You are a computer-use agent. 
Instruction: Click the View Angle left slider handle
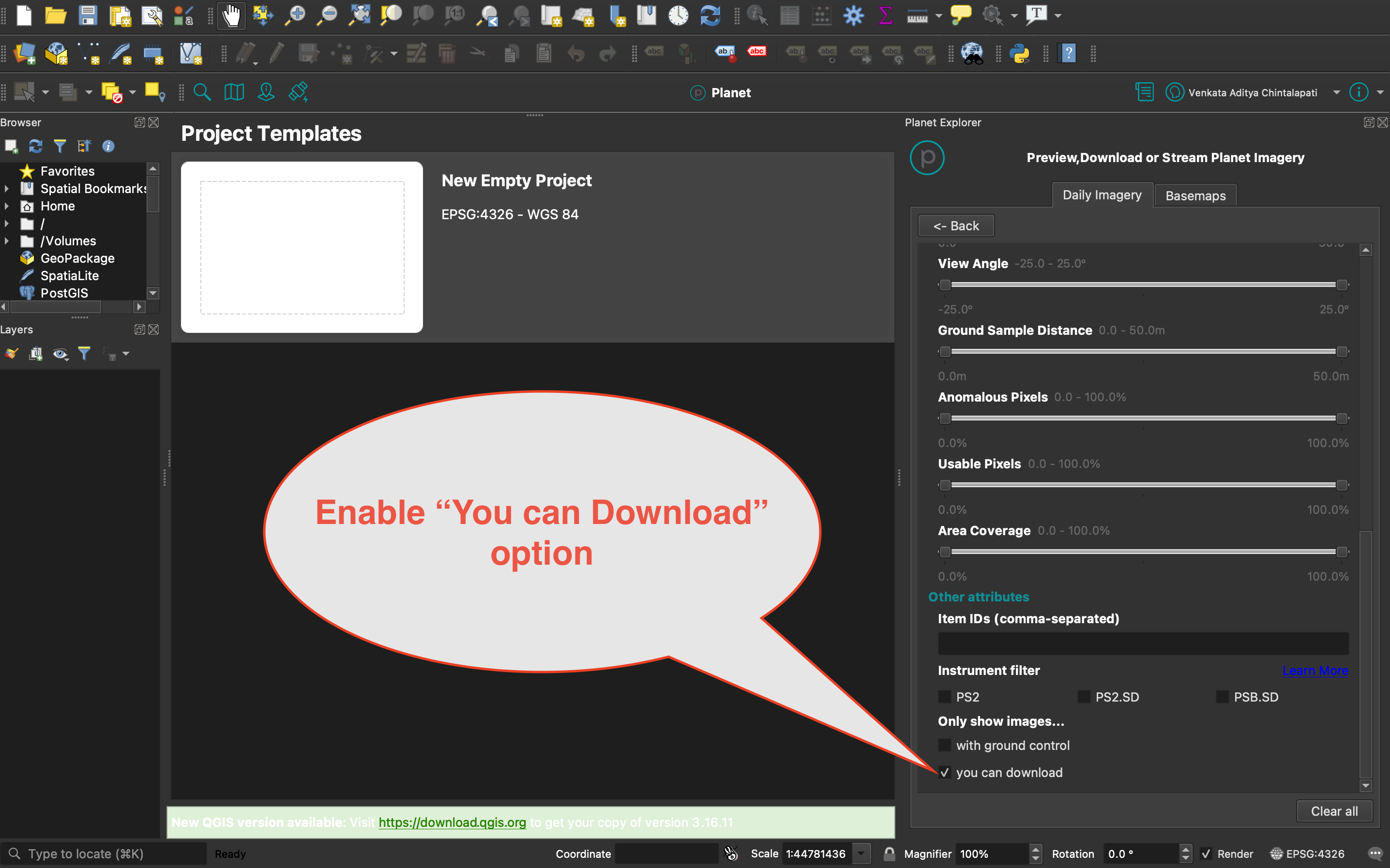[944, 285]
